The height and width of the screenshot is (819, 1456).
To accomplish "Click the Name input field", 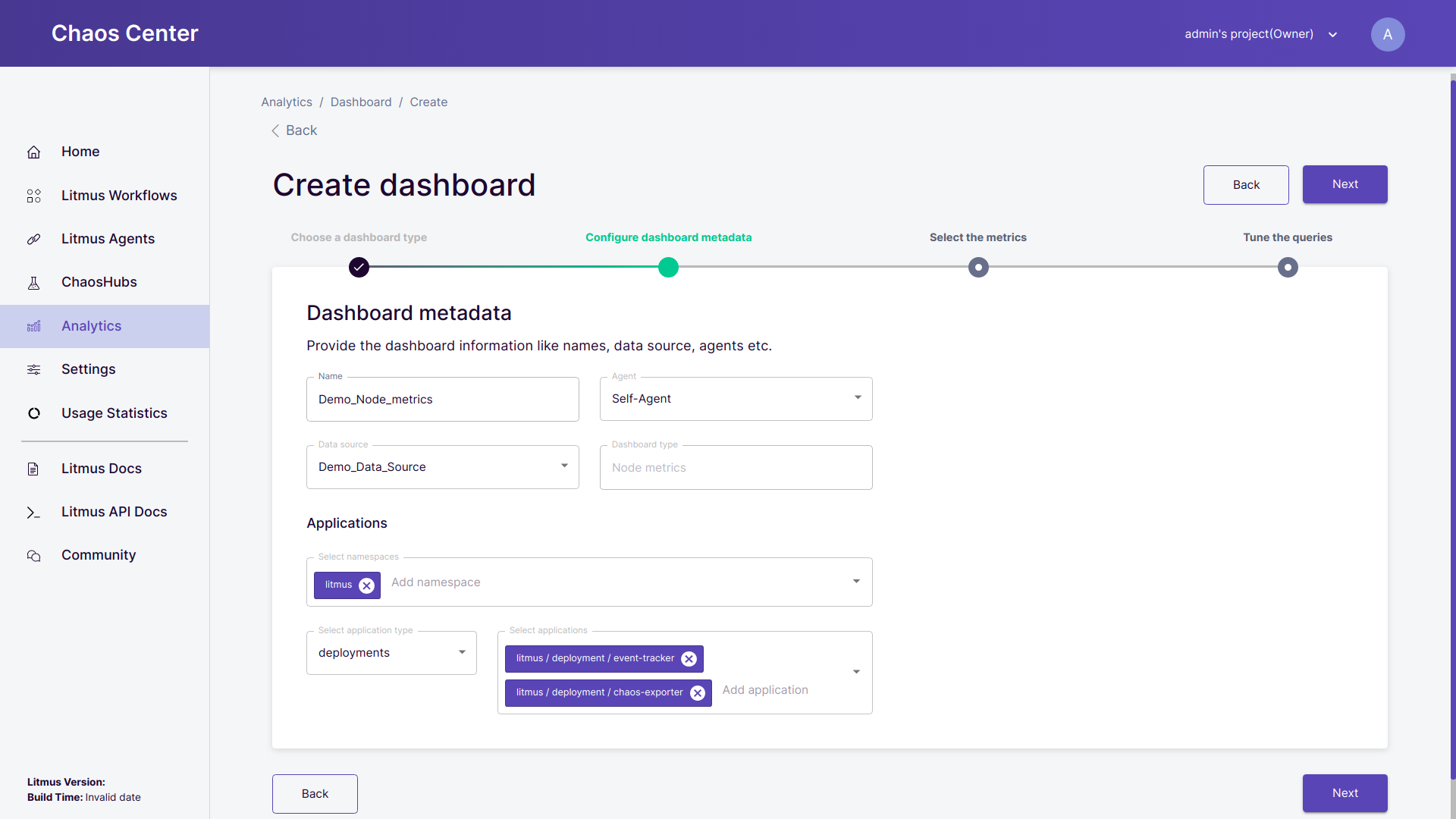I will pyautogui.click(x=442, y=400).
